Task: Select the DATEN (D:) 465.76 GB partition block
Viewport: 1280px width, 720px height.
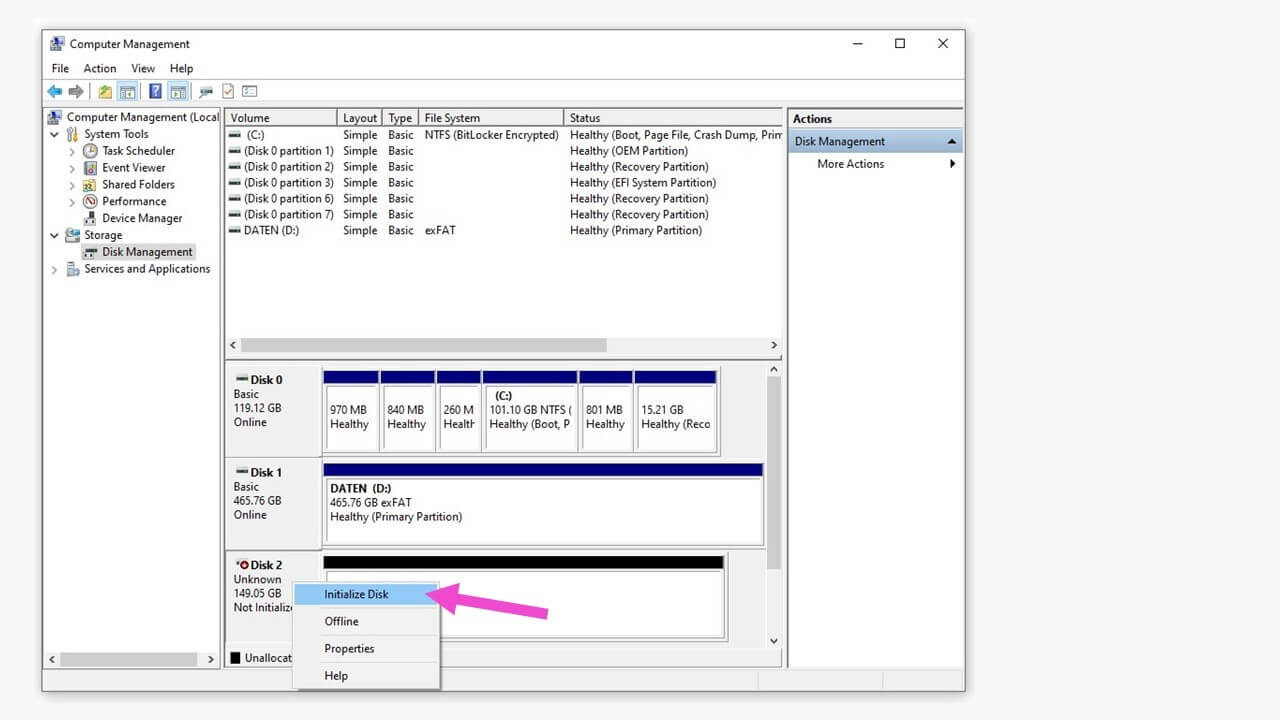Action: [543, 503]
